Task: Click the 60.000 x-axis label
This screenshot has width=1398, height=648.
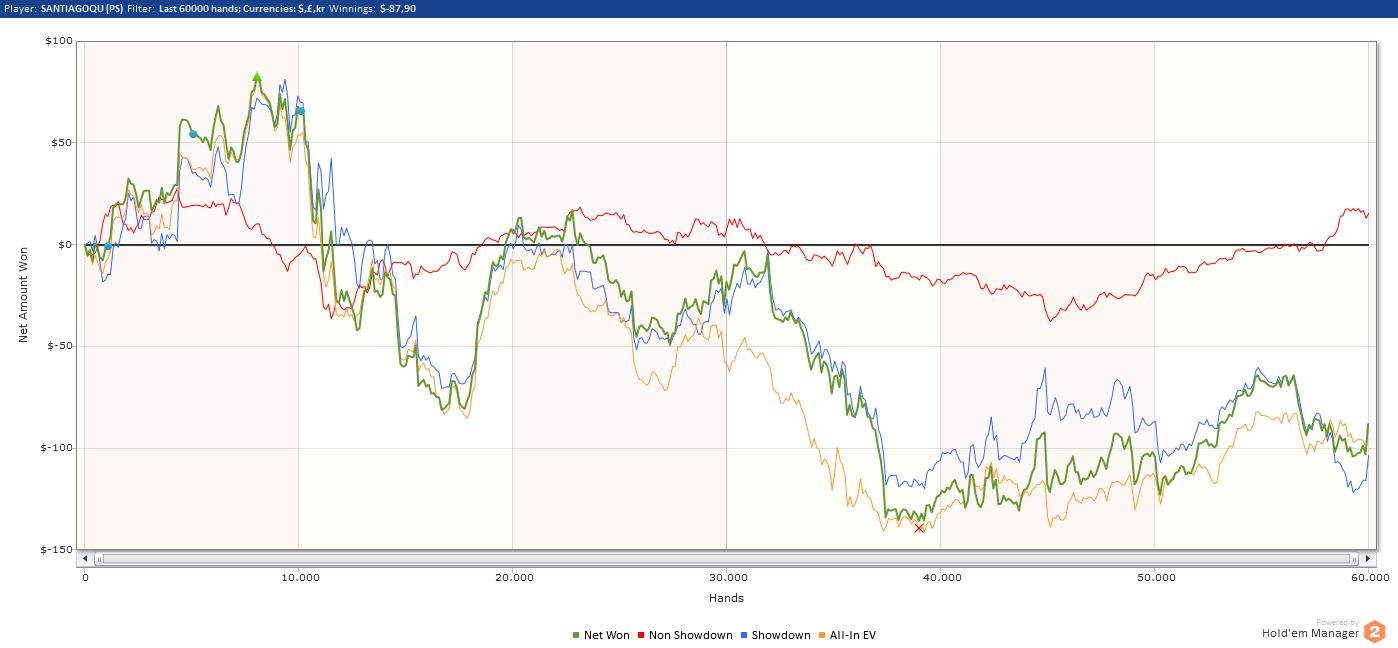Action: (1369, 578)
